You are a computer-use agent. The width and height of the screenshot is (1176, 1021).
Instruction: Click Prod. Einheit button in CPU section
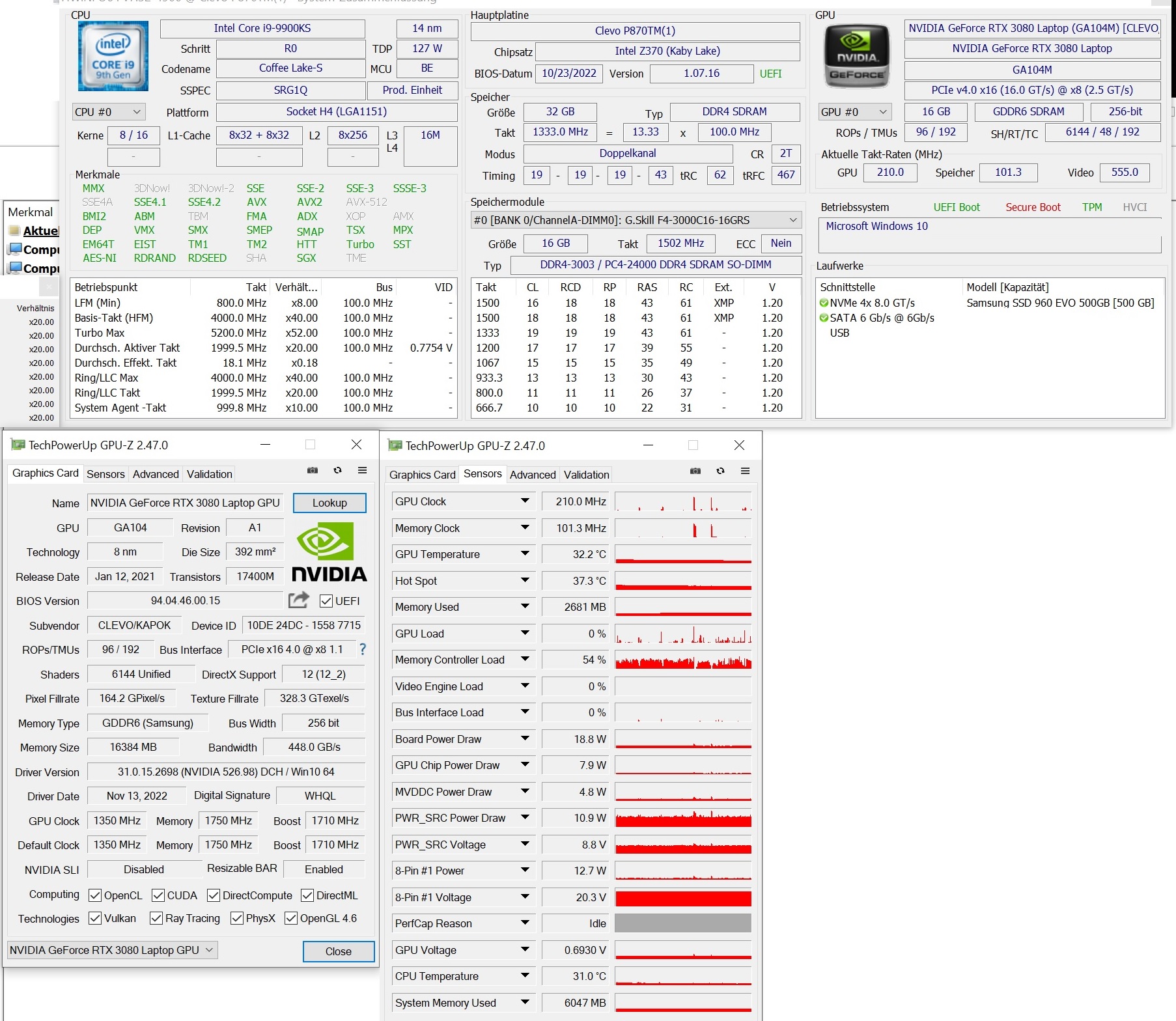pos(412,90)
